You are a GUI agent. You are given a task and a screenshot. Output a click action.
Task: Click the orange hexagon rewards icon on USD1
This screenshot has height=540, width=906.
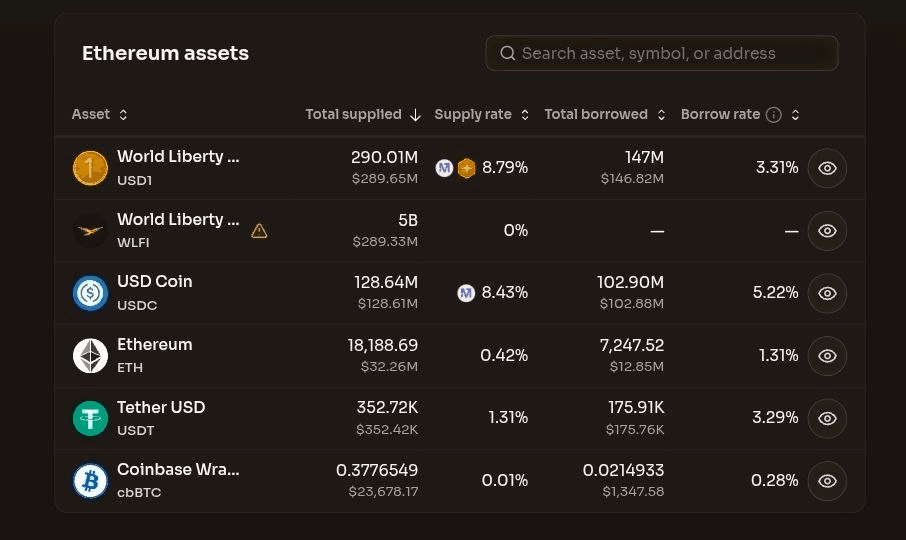click(x=466, y=168)
